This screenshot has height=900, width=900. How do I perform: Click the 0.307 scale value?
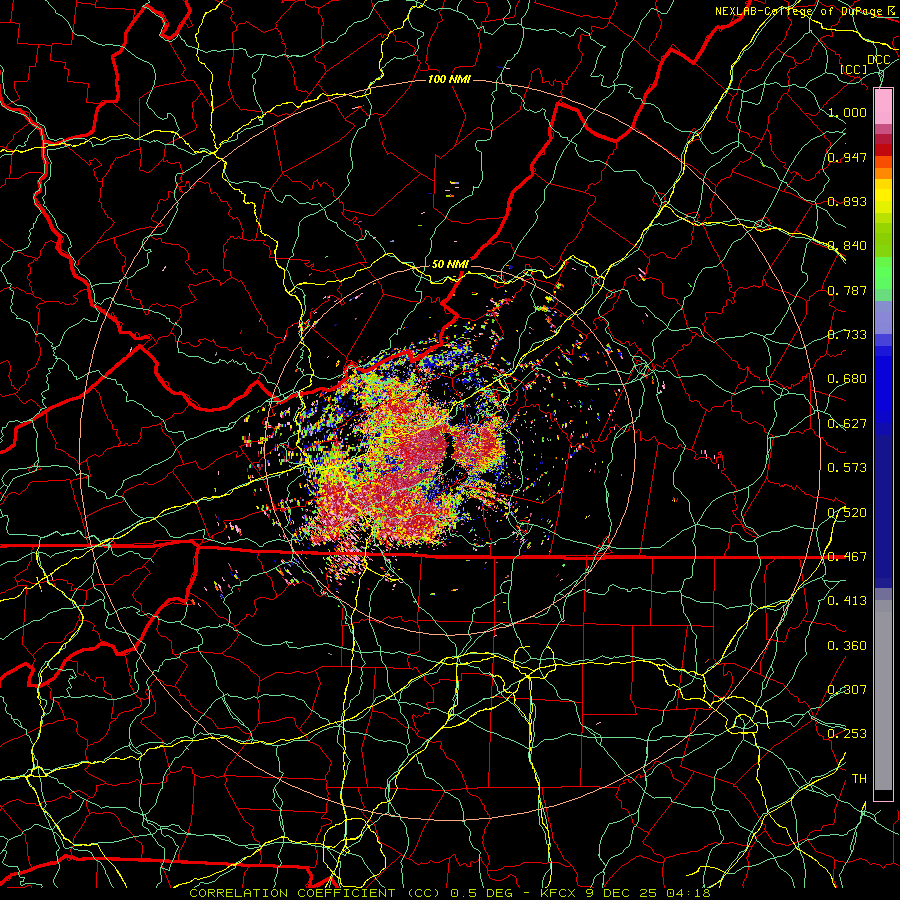click(847, 690)
